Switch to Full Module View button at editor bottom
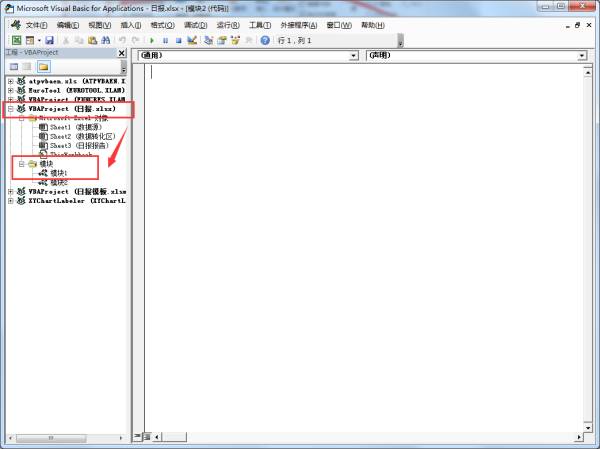The width and height of the screenshot is (600, 449). pos(146,436)
